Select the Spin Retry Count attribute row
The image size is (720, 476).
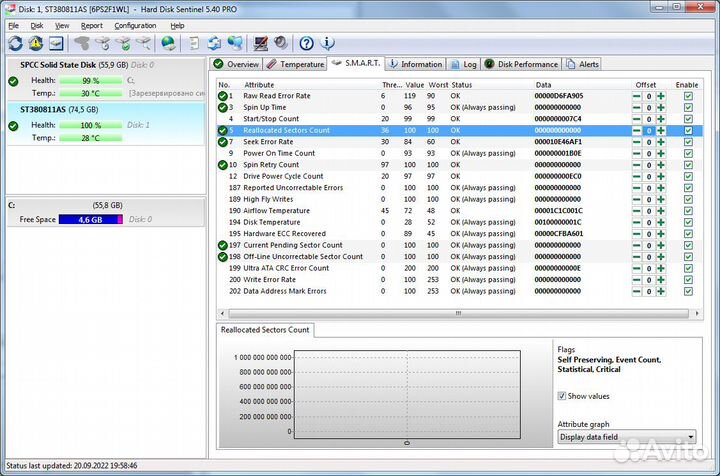tap(271, 165)
